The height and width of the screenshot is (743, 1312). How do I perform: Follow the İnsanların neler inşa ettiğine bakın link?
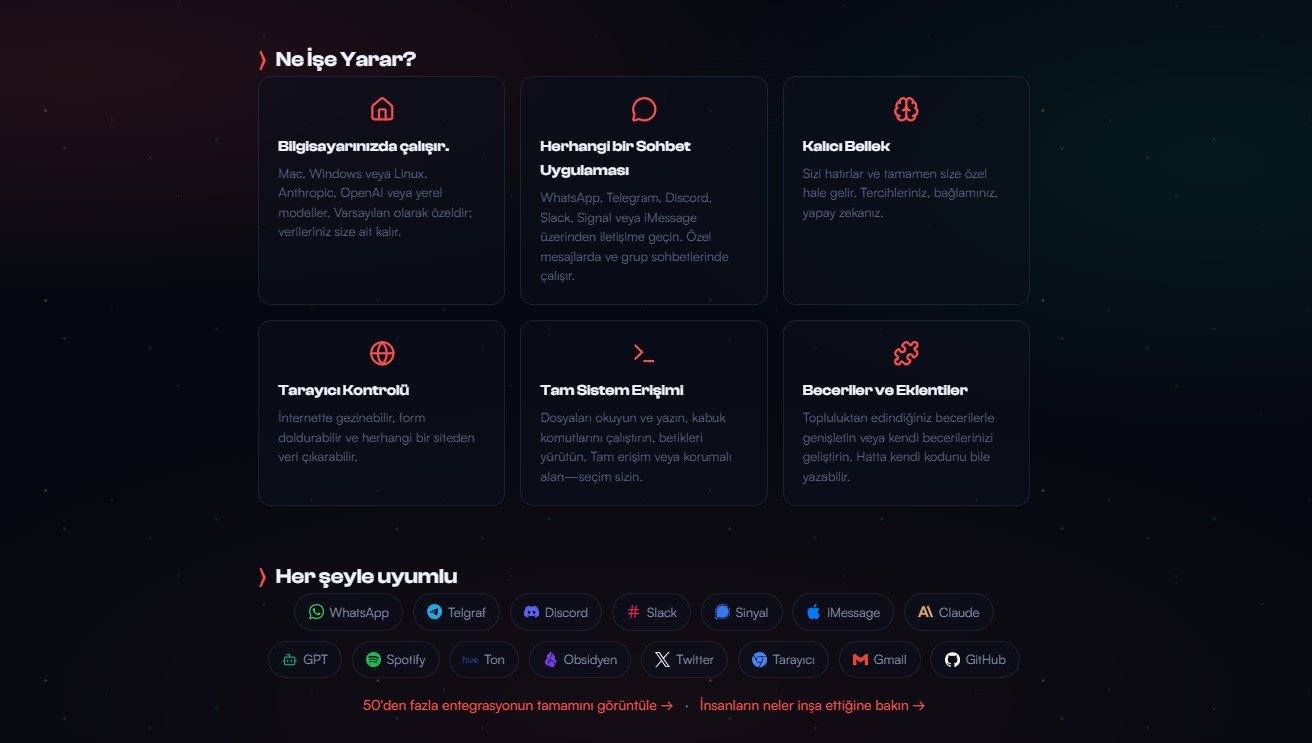coord(812,705)
